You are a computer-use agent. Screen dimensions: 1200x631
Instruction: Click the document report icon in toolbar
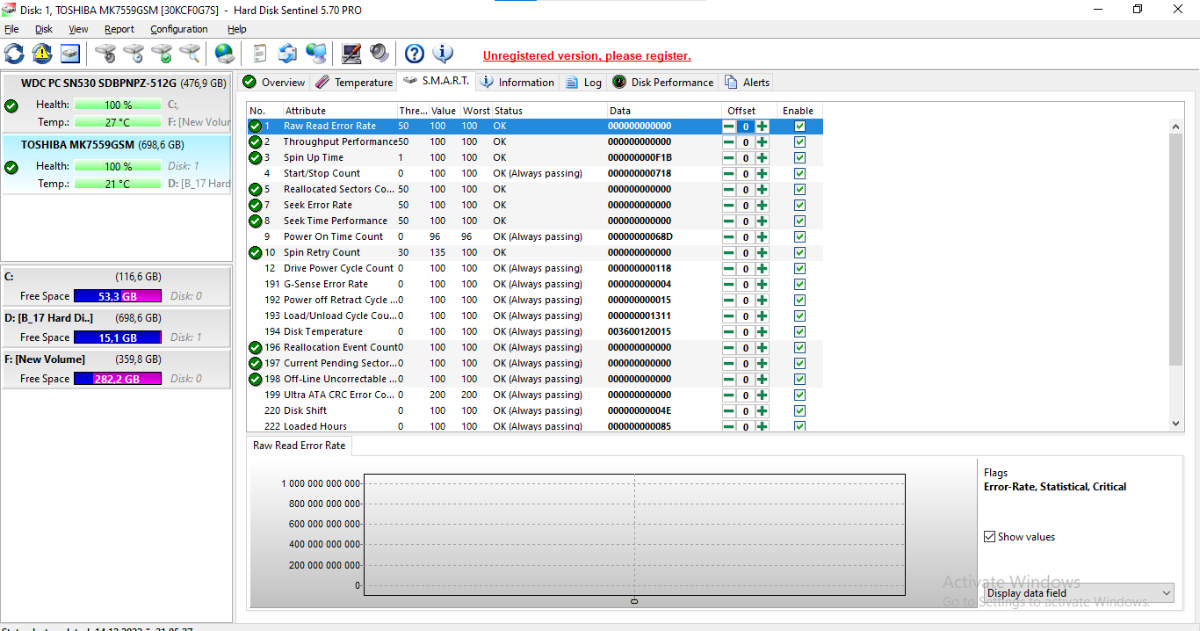[260, 53]
